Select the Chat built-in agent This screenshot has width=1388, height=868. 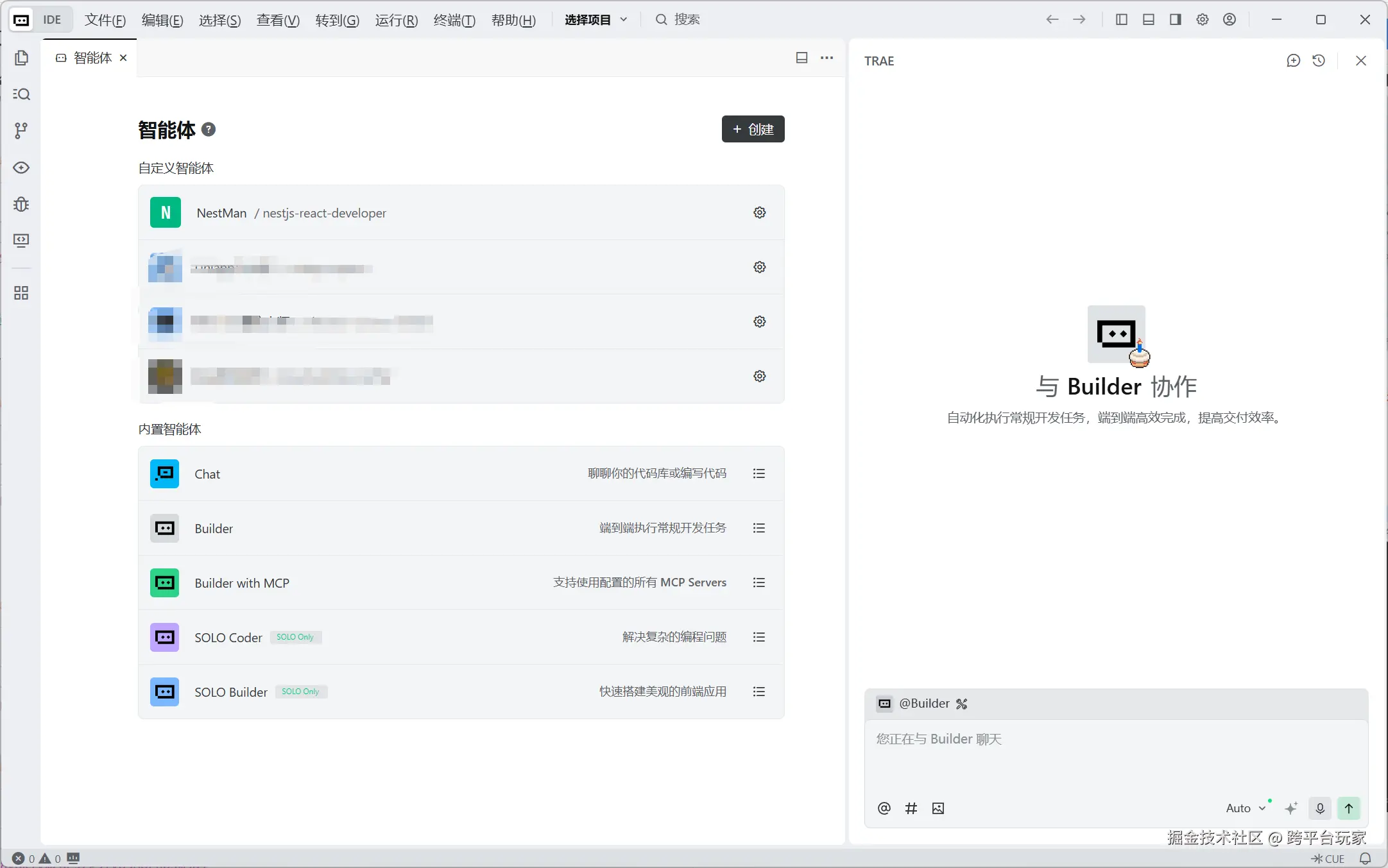point(461,473)
